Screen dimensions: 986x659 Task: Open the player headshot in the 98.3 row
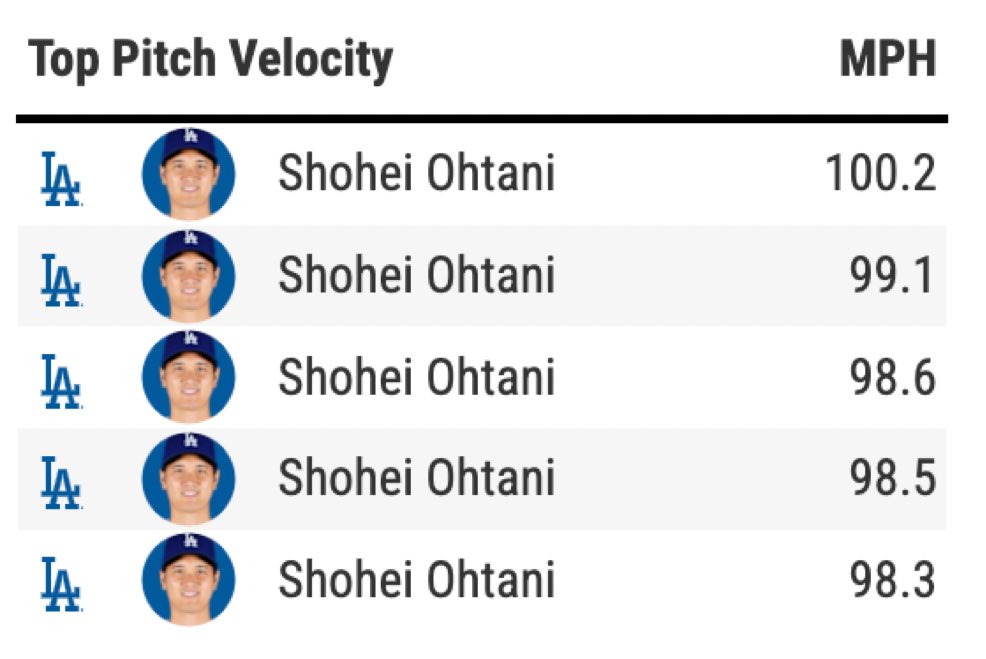pyautogui.click(x=189, y=579)
